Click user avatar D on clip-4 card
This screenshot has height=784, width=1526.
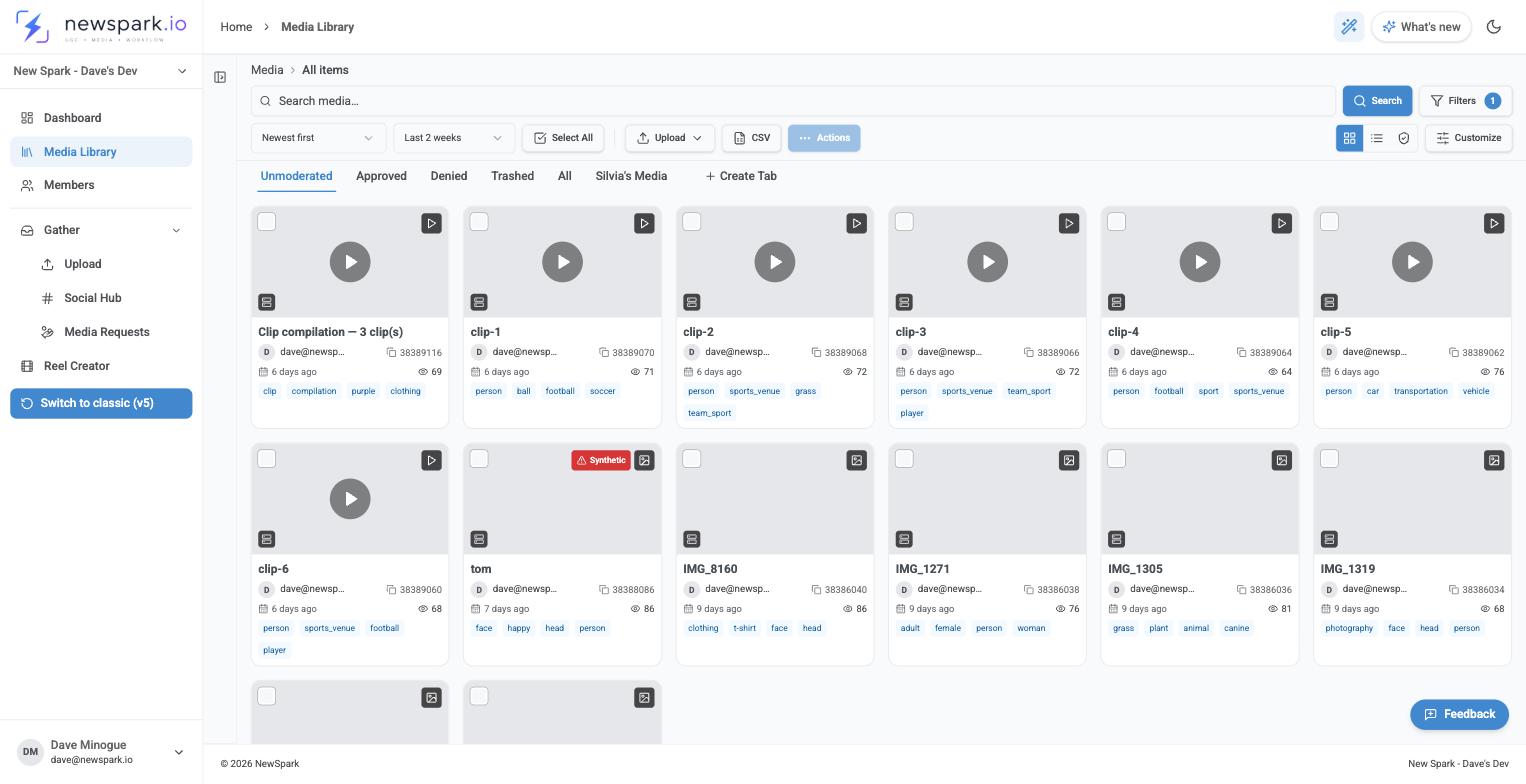click(1116, 352)
